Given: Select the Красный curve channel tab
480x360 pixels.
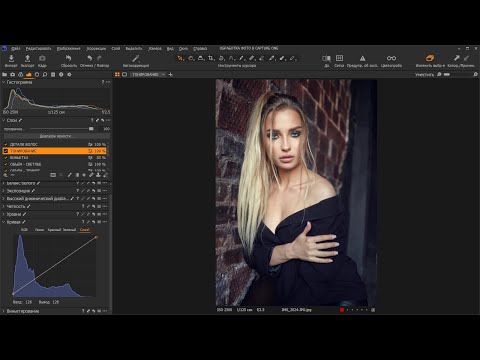Looking at the screenshot, I should point(54,230).
